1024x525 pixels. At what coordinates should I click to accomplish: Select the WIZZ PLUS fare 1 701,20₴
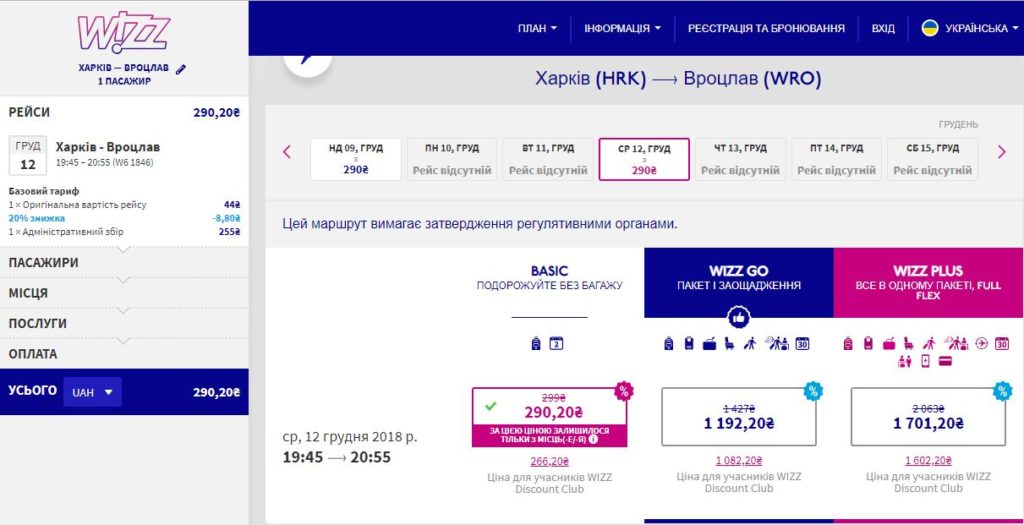click(928, 417)
